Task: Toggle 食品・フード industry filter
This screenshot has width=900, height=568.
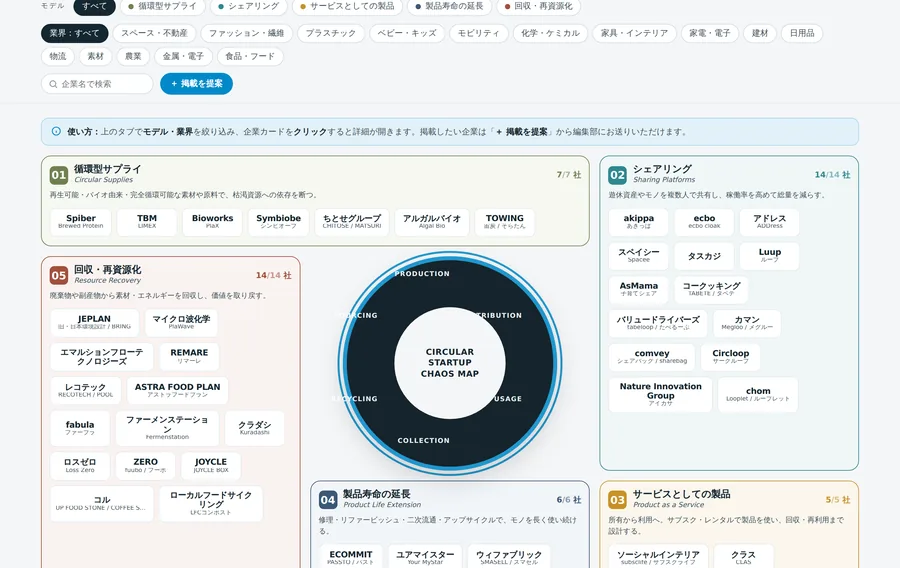Action: coord(250,56)
